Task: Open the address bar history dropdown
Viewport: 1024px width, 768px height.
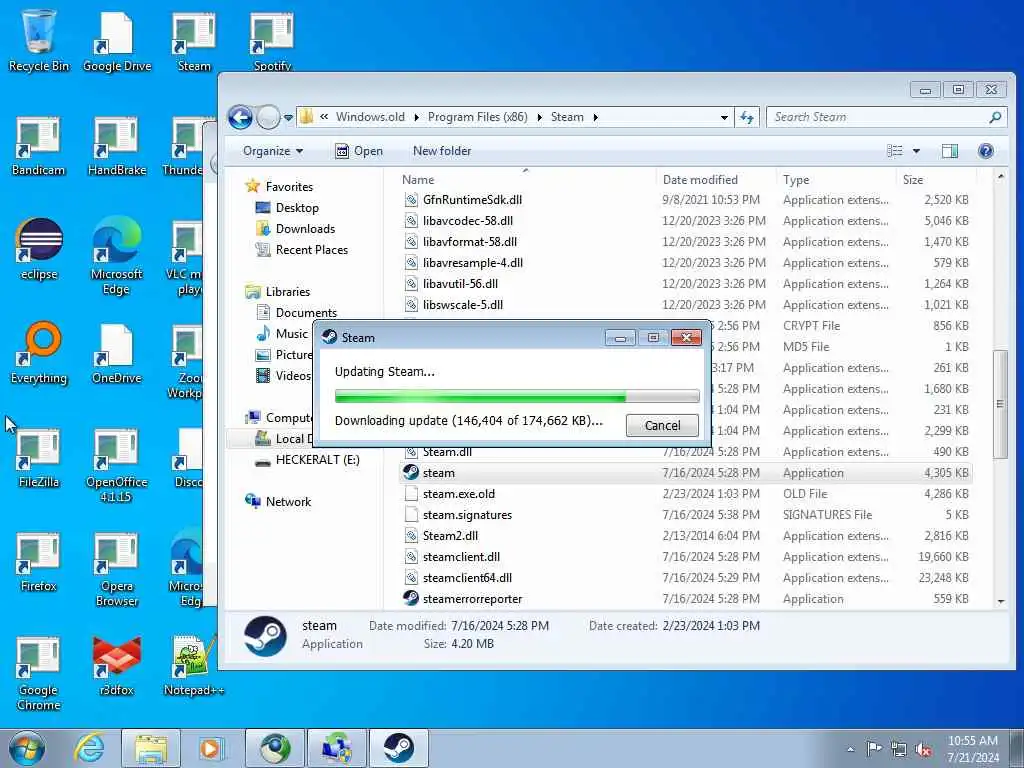Action: pos(724,118)
